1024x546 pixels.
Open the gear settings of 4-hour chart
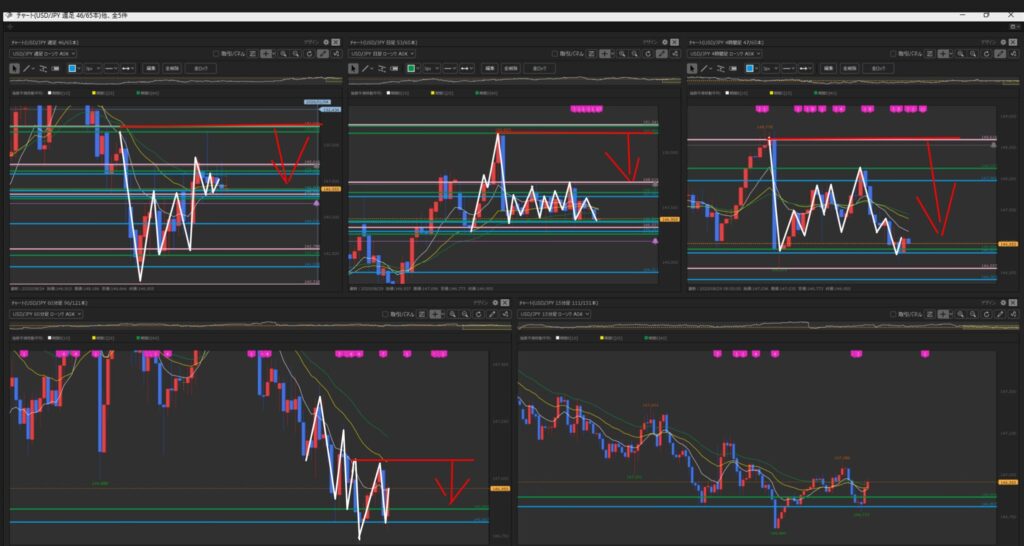coord(1003,42)
